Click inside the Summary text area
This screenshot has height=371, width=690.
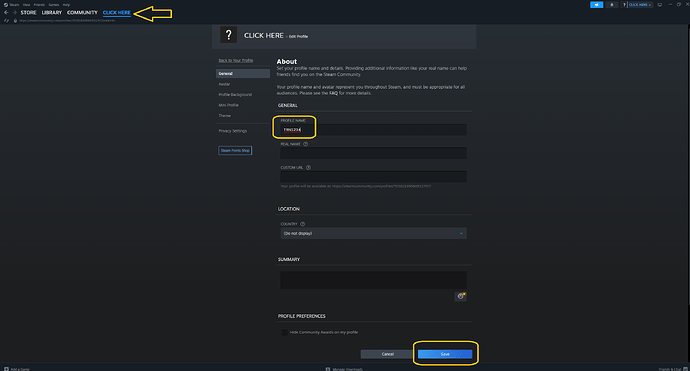pyautogui.click(x=373, y=280)
